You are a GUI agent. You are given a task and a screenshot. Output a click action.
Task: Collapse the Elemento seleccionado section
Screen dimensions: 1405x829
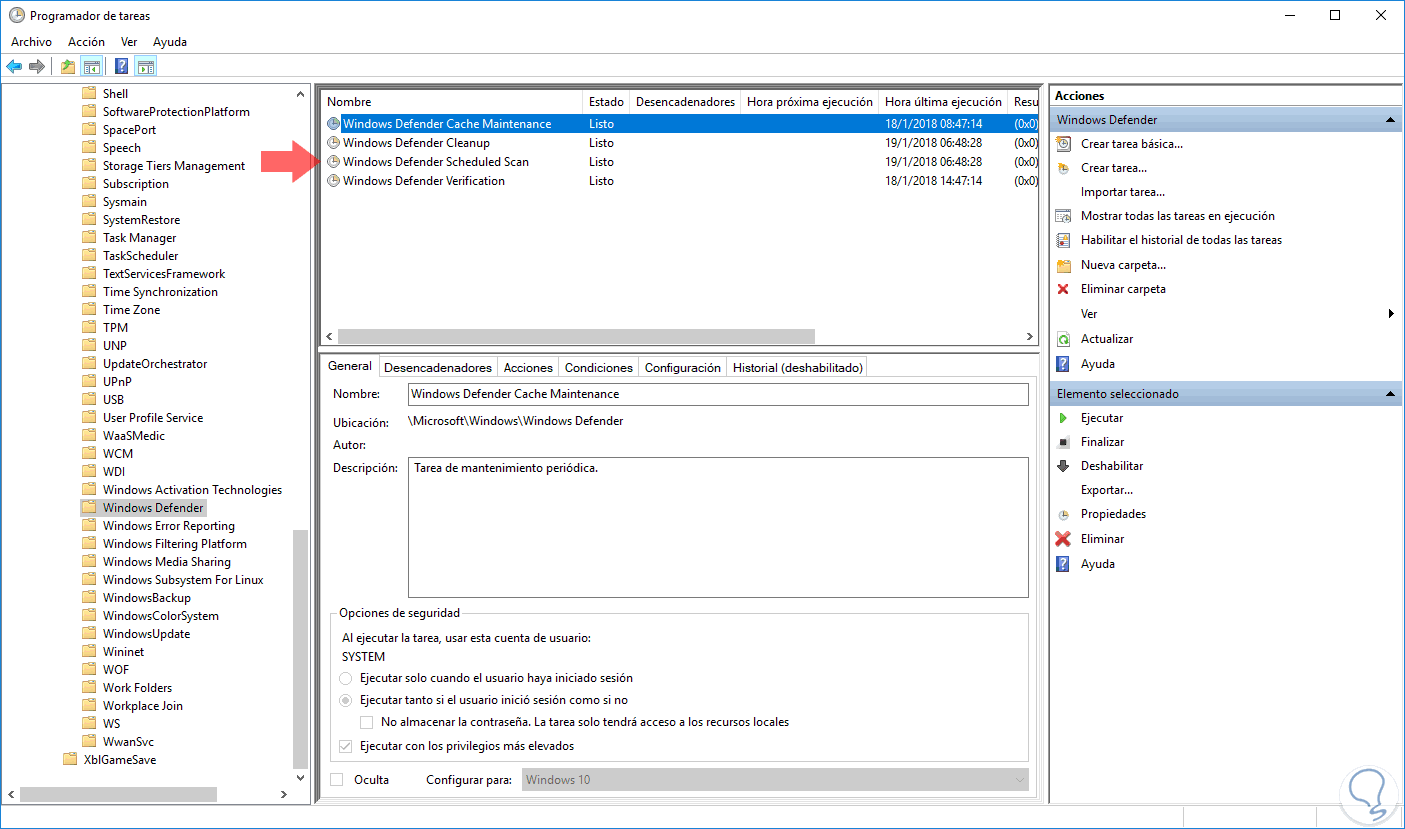point(1391,394)
